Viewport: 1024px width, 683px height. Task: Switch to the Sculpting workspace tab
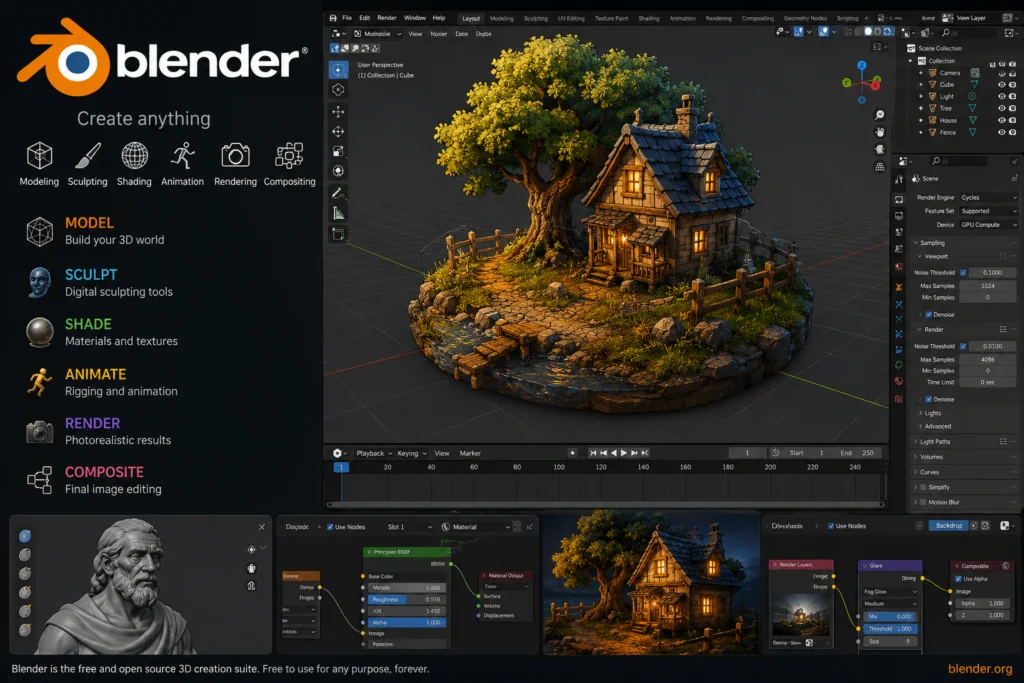[x=536, y=19]
